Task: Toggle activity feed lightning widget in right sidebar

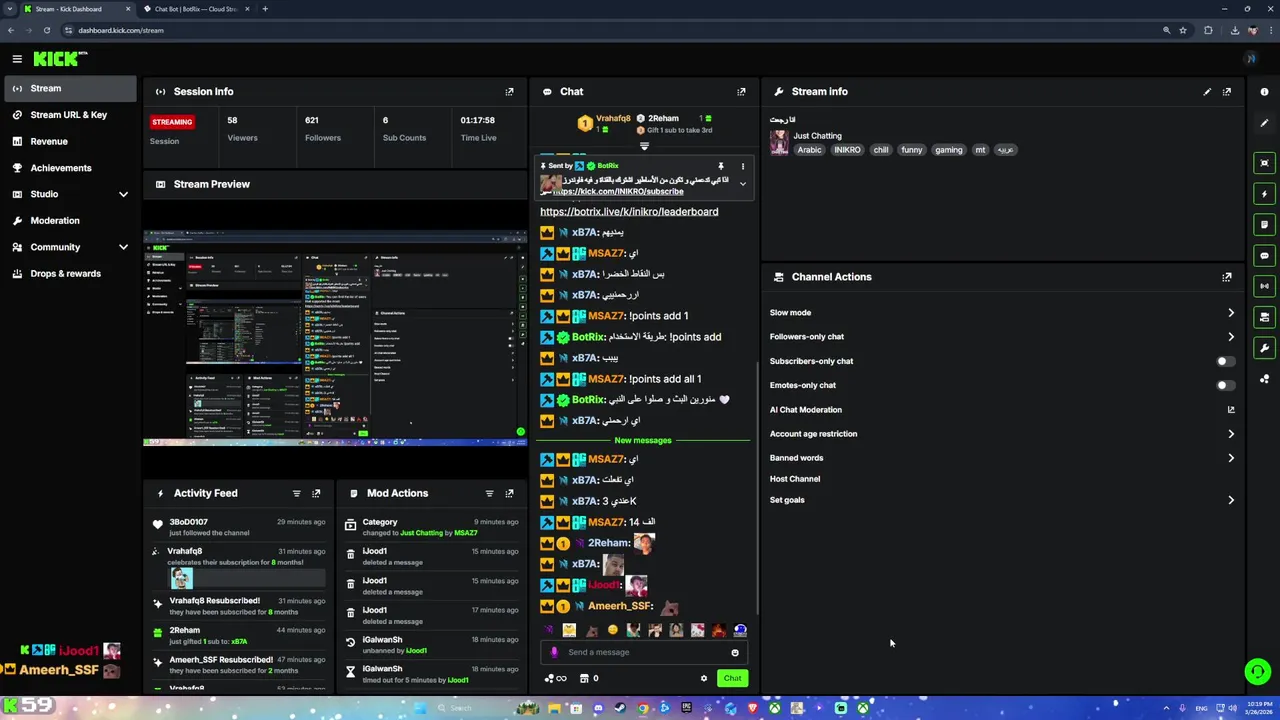Action: pyautogui.click(x=1265, y=194)
